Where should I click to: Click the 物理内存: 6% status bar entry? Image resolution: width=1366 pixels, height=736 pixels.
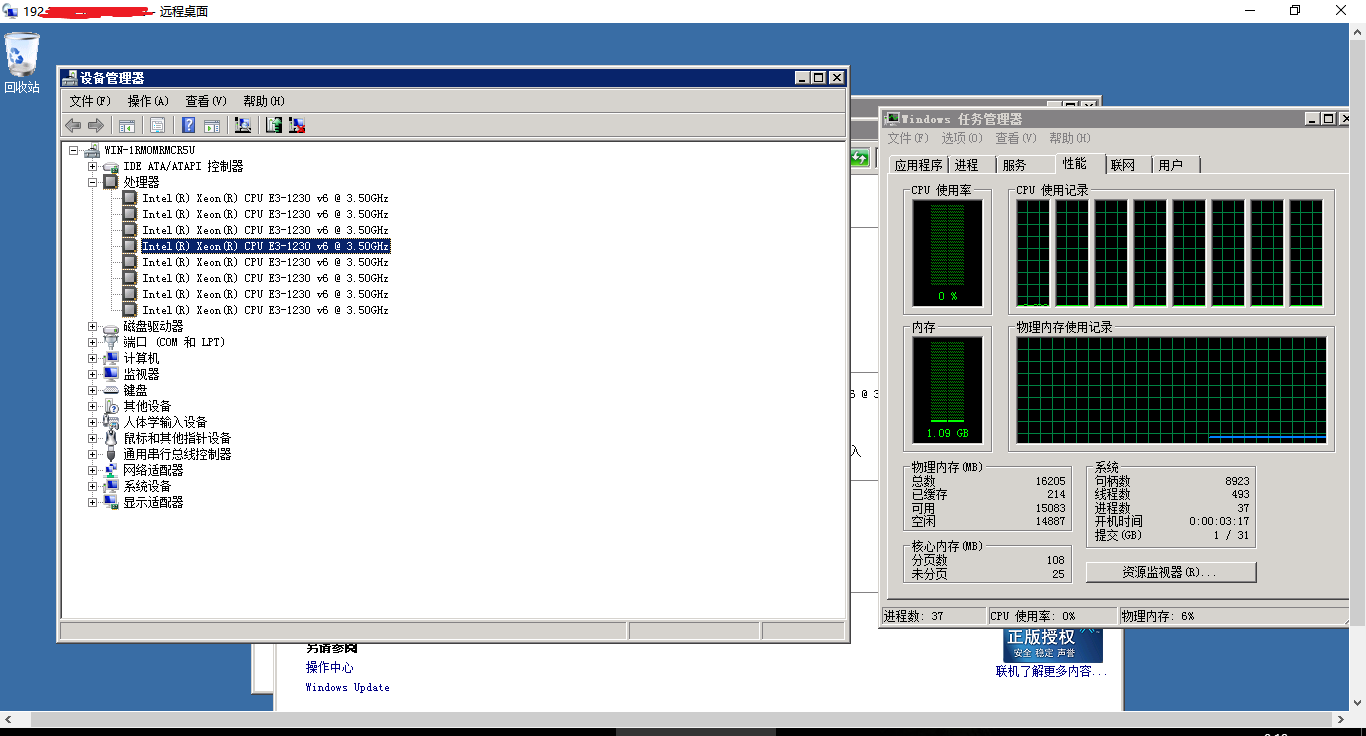(x=1234, y=616)
